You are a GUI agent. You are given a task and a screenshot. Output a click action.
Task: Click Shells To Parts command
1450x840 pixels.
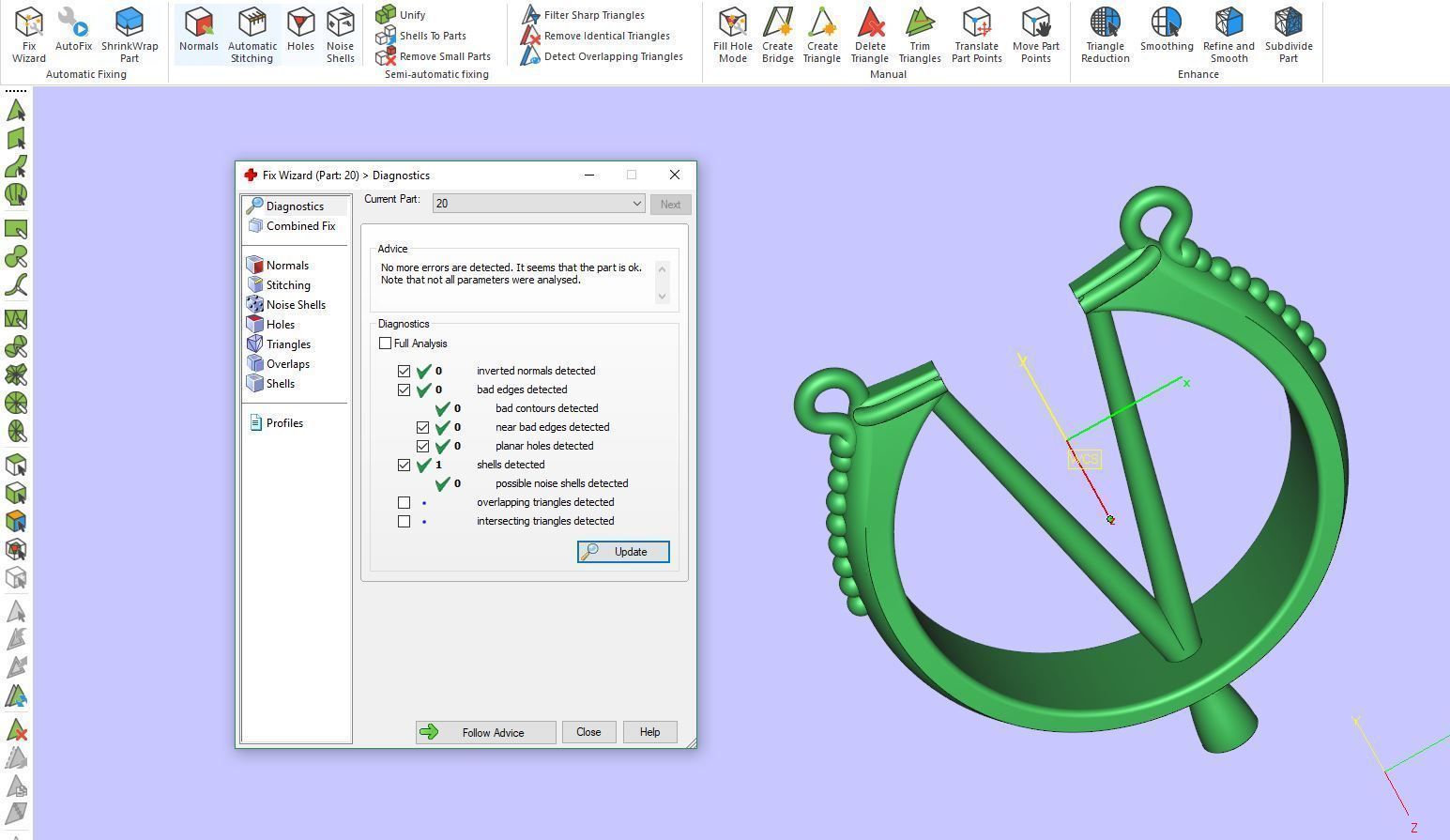coord(421,36)
